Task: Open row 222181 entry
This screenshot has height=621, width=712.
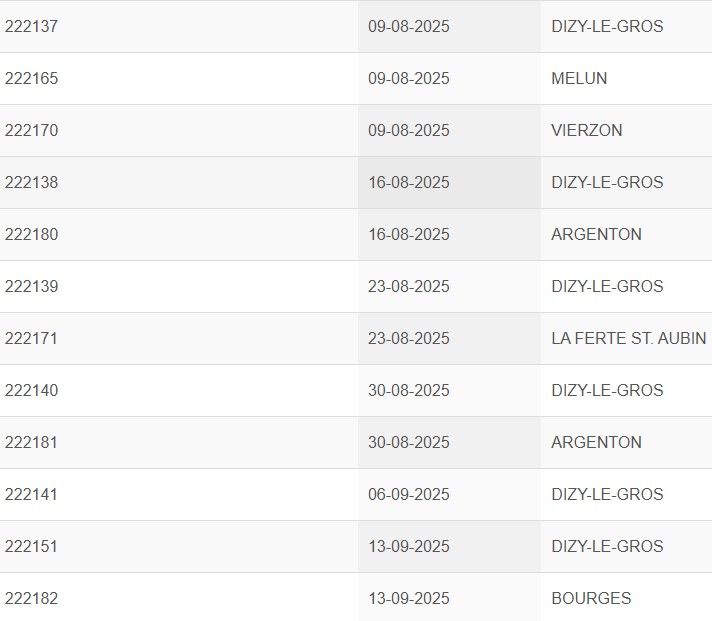Action: coord(31,442)
